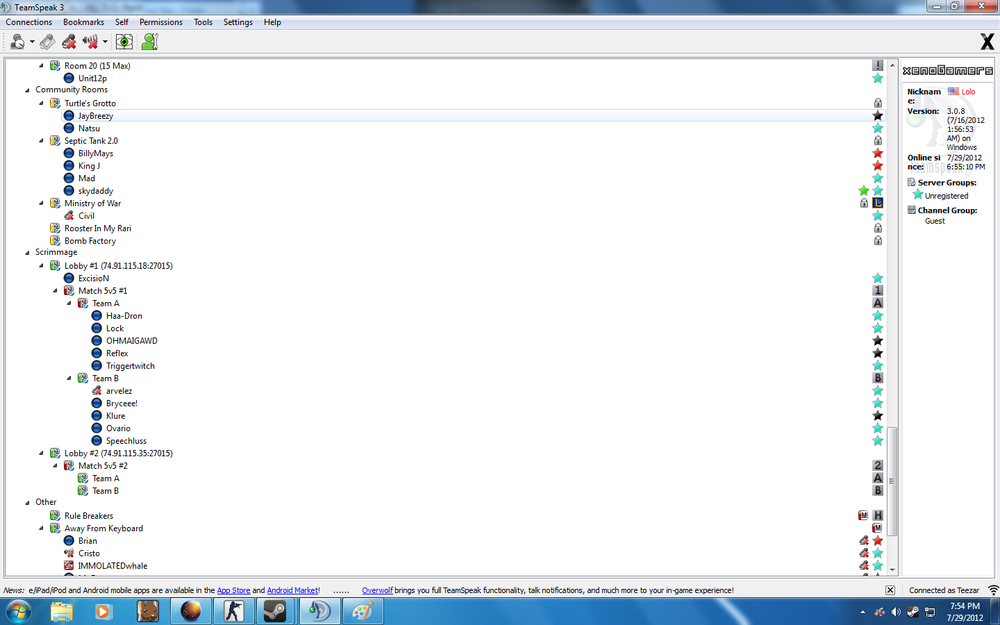Viewport: 1000px width, 625px height.
Task: Click the US flag next to Lolo
Action: (953, 92)
